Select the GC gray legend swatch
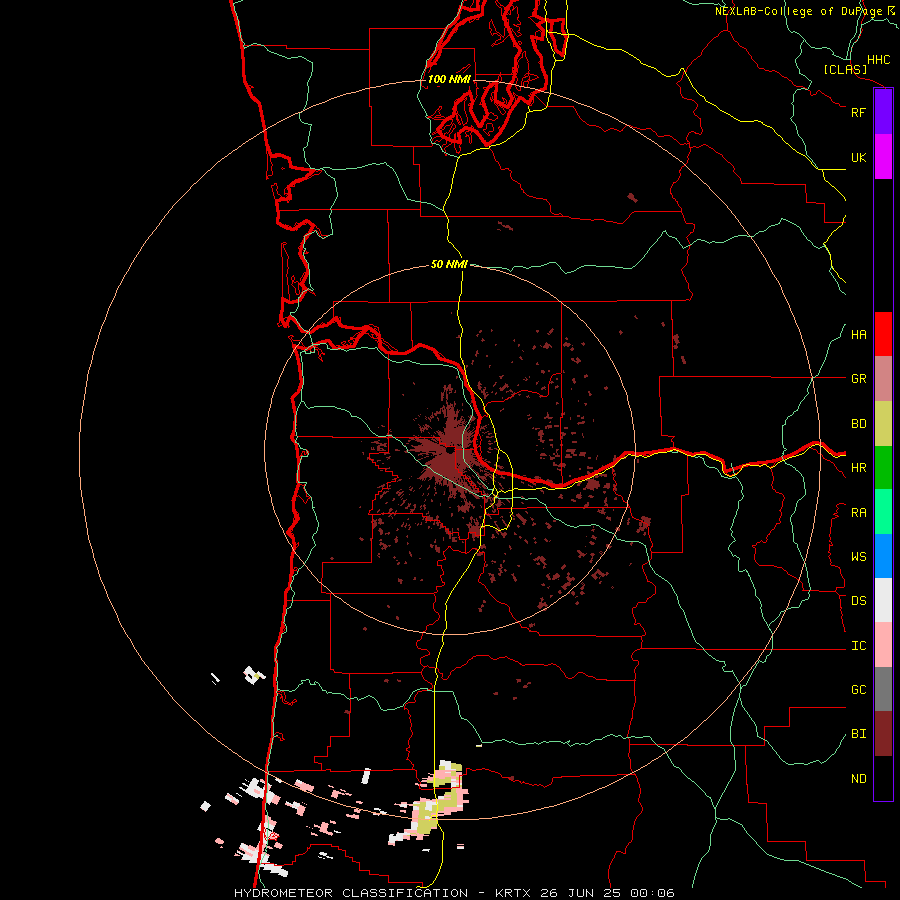 [x=883, y=689]
